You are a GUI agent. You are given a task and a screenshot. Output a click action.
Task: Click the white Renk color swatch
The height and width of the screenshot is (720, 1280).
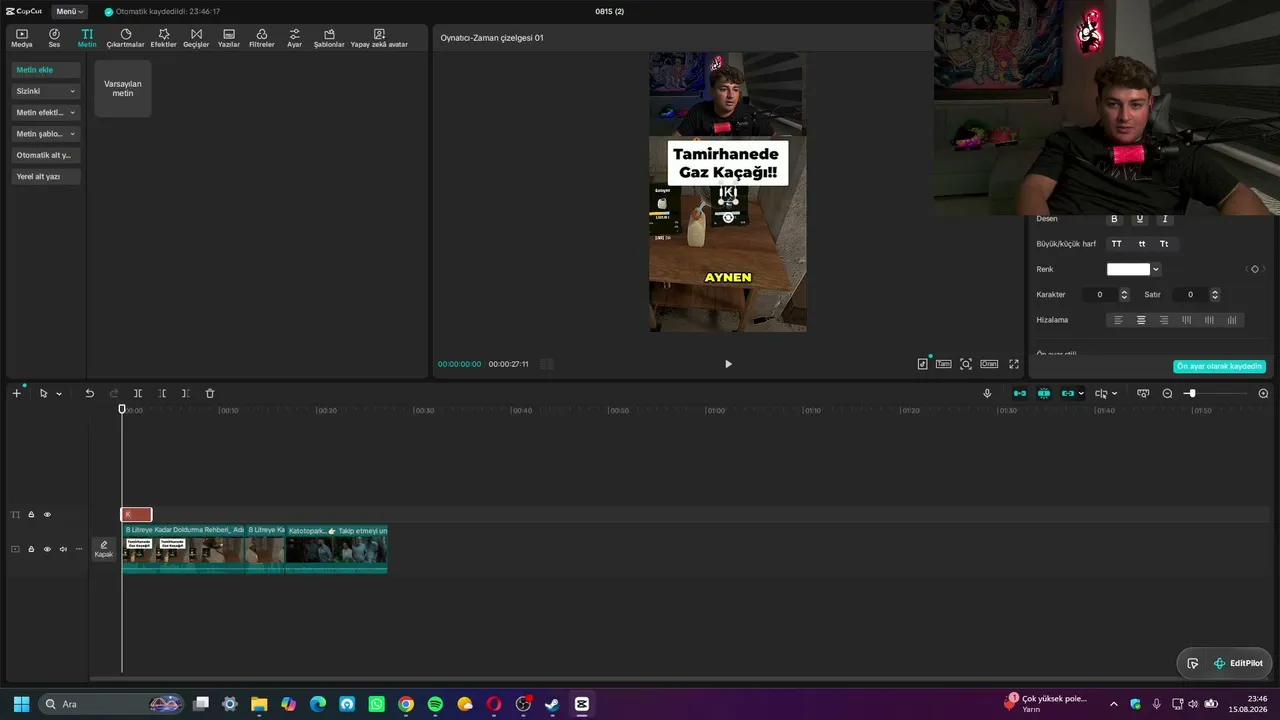point(1128,269)
